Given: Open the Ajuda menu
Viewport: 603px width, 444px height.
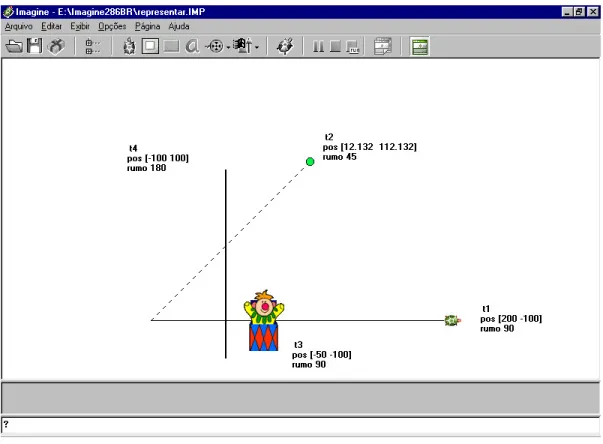Looking at the screenshot, I should tap(179, 26).
